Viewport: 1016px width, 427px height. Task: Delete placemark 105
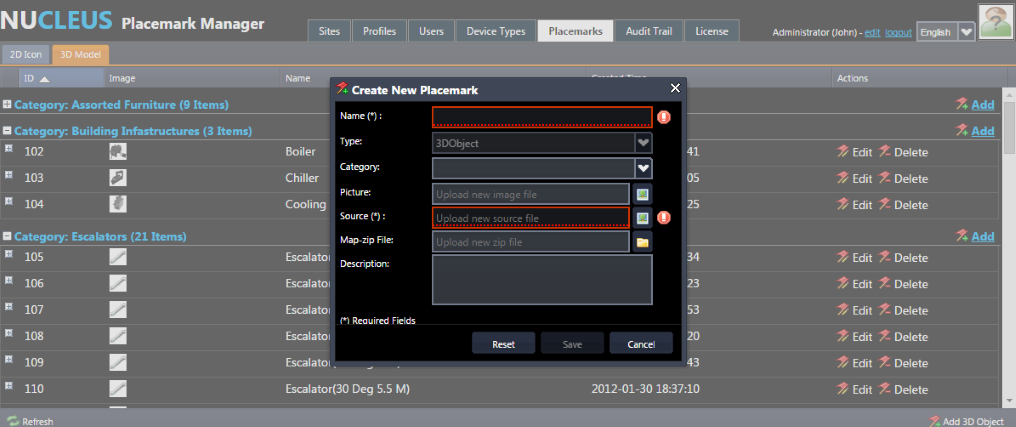coord(903,258)
